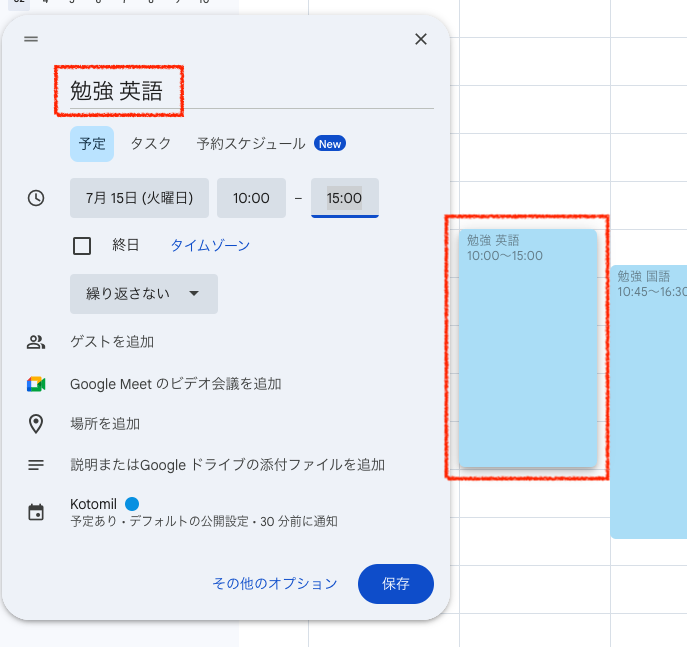Switch to the タスク tab
Viewport: 687px width, 647px height.
click(151, 144)
